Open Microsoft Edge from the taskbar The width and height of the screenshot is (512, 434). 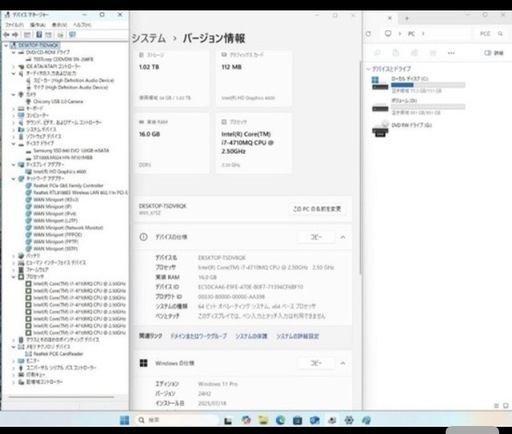280,420
